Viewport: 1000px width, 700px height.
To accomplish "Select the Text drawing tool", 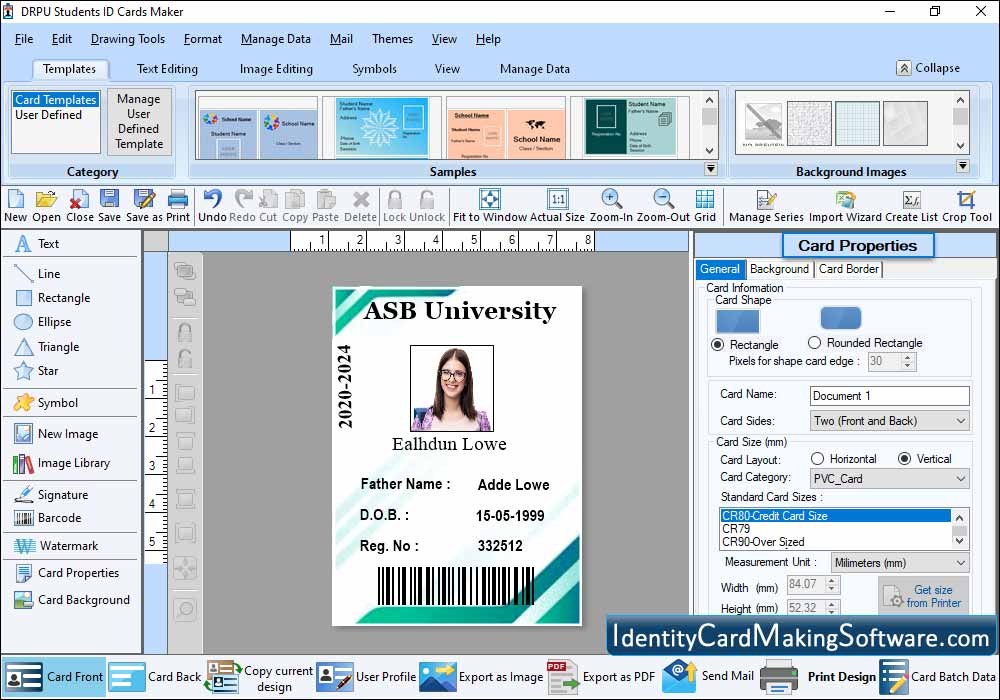I will pyautogui.click(x=37, y=244).
